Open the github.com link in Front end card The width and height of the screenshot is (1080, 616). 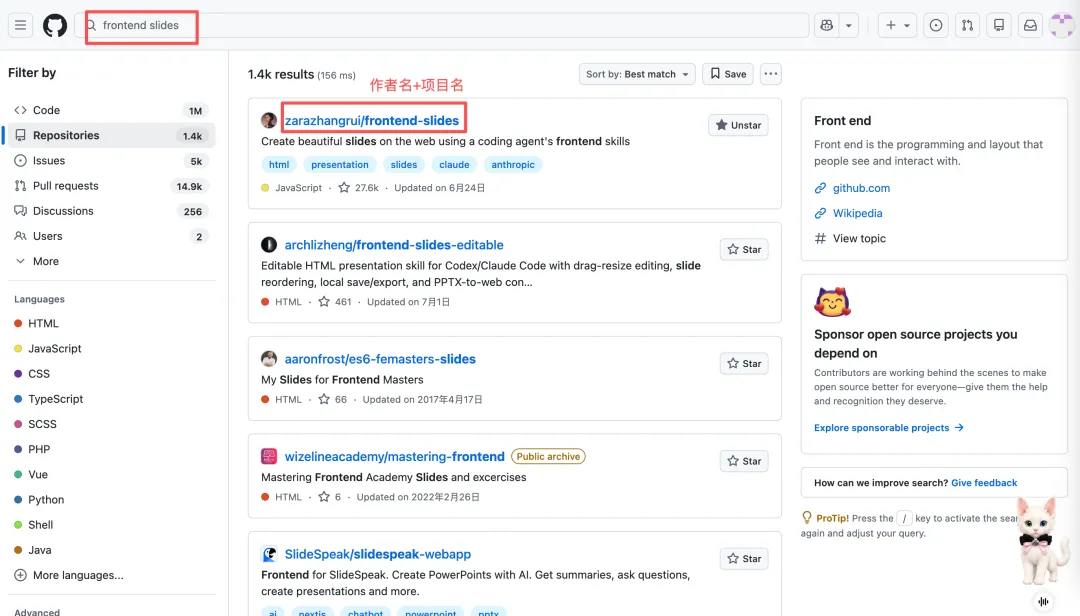click(x=861, y=188)
